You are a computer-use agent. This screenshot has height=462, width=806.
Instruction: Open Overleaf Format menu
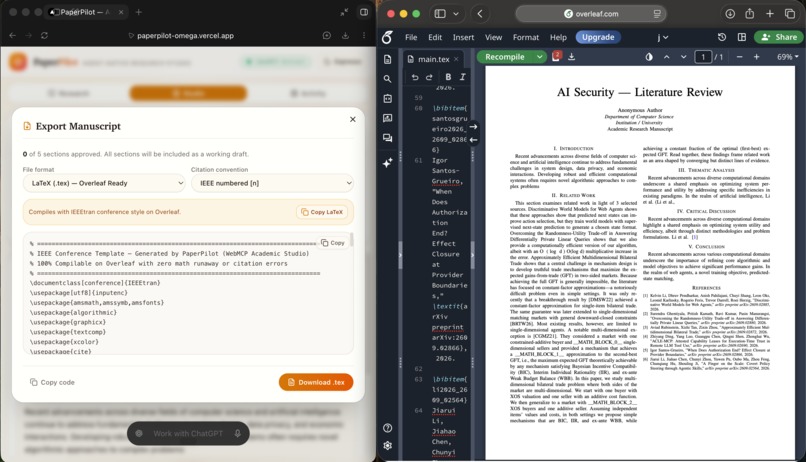click(x=526, y=37)
